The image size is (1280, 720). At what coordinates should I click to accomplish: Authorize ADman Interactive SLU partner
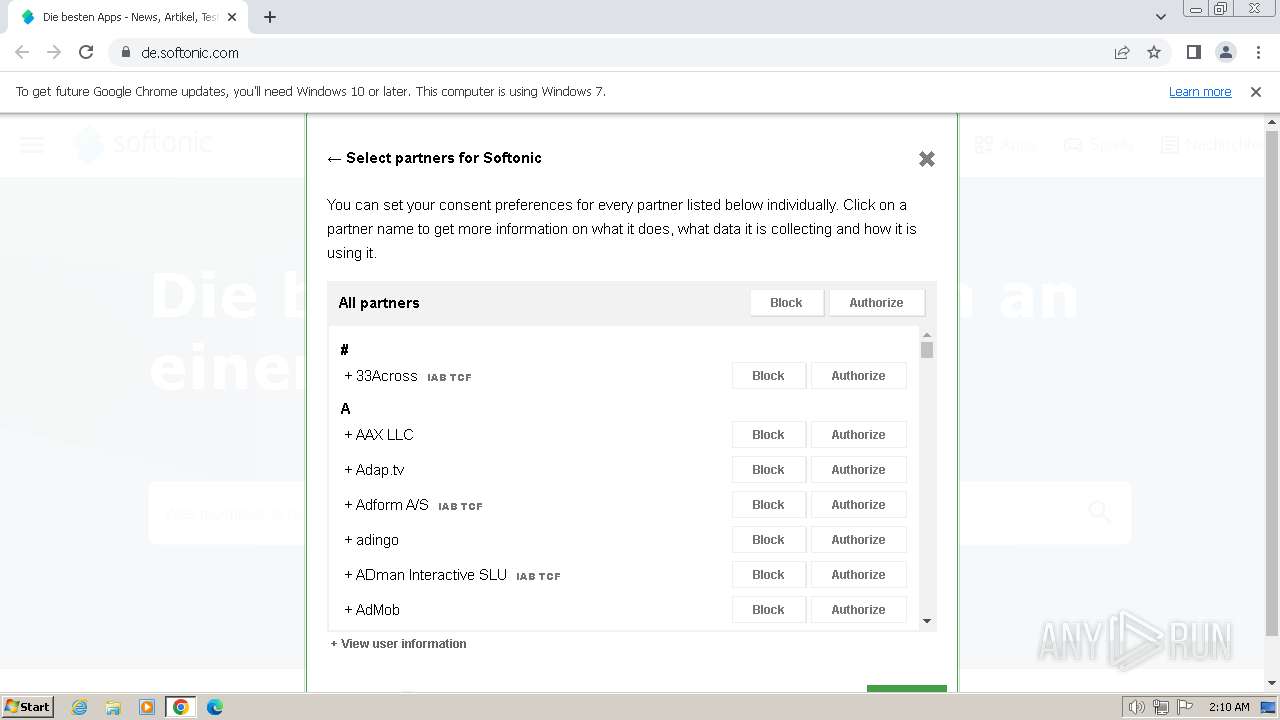point(858,575)
